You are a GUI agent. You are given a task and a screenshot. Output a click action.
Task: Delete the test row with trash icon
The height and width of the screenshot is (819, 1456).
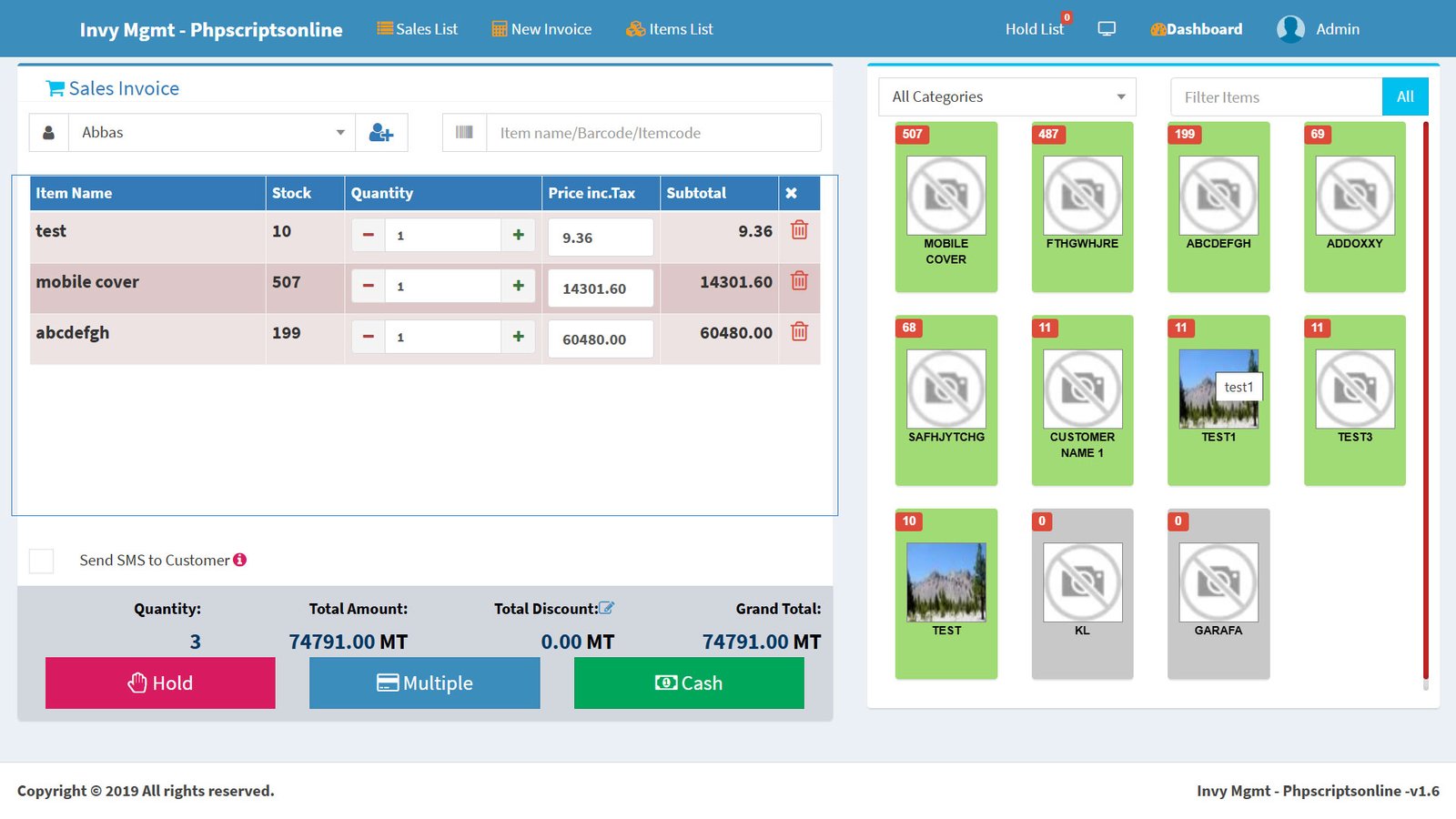(799, 230)
